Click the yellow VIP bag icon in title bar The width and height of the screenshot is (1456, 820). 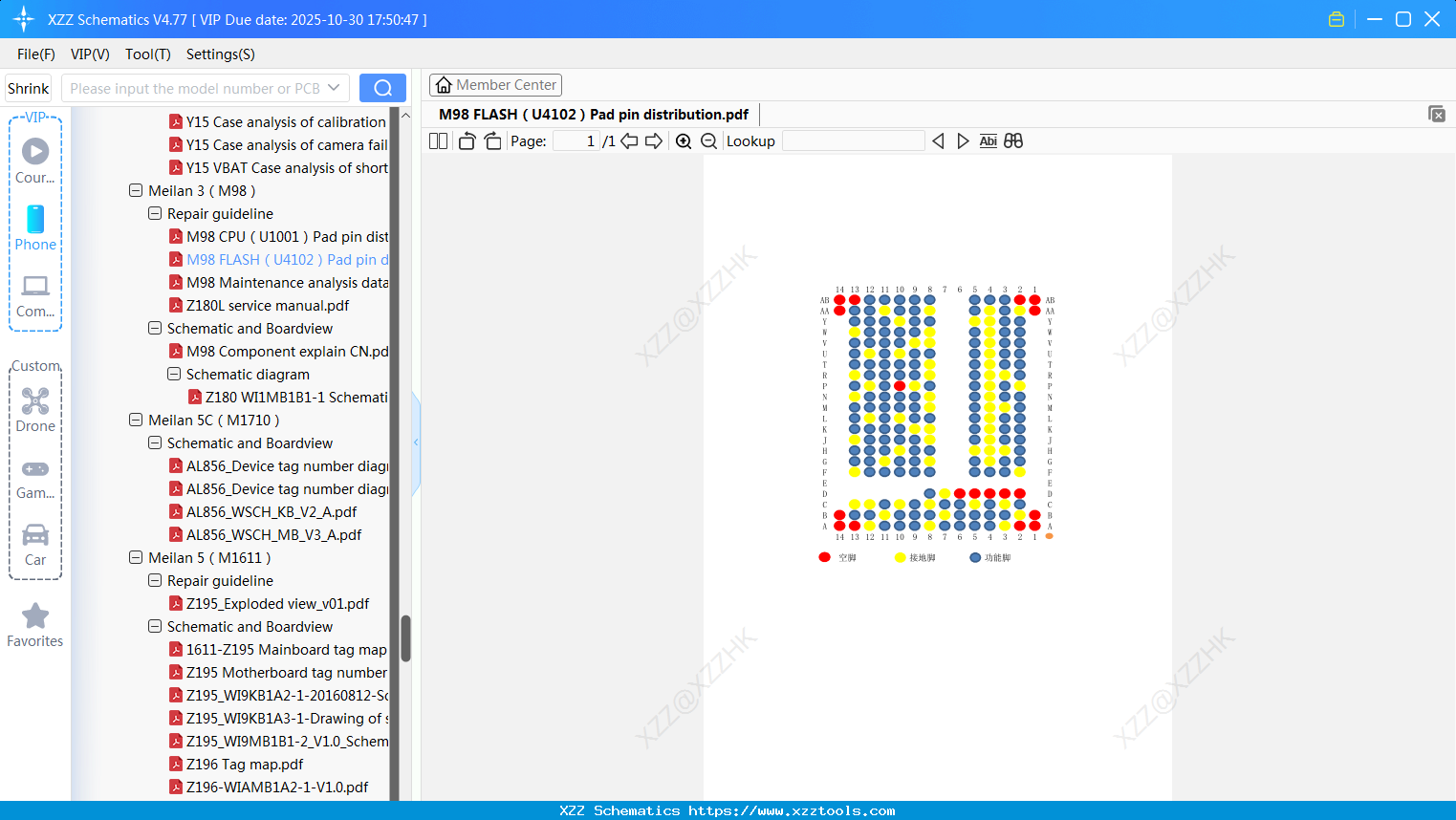(1336, 19)
